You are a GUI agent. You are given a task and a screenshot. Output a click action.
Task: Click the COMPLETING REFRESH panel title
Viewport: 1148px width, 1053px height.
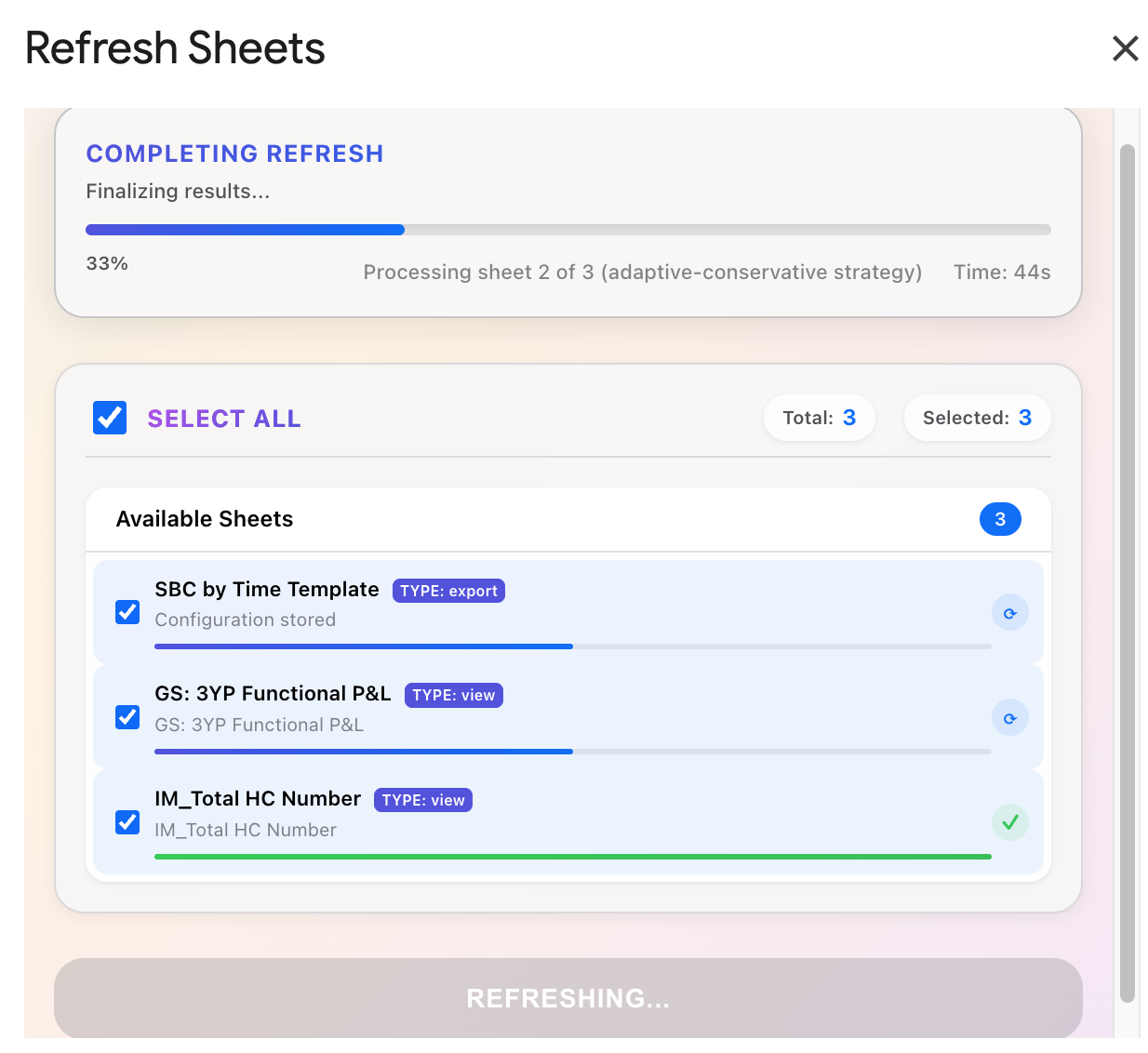(234, 153)
